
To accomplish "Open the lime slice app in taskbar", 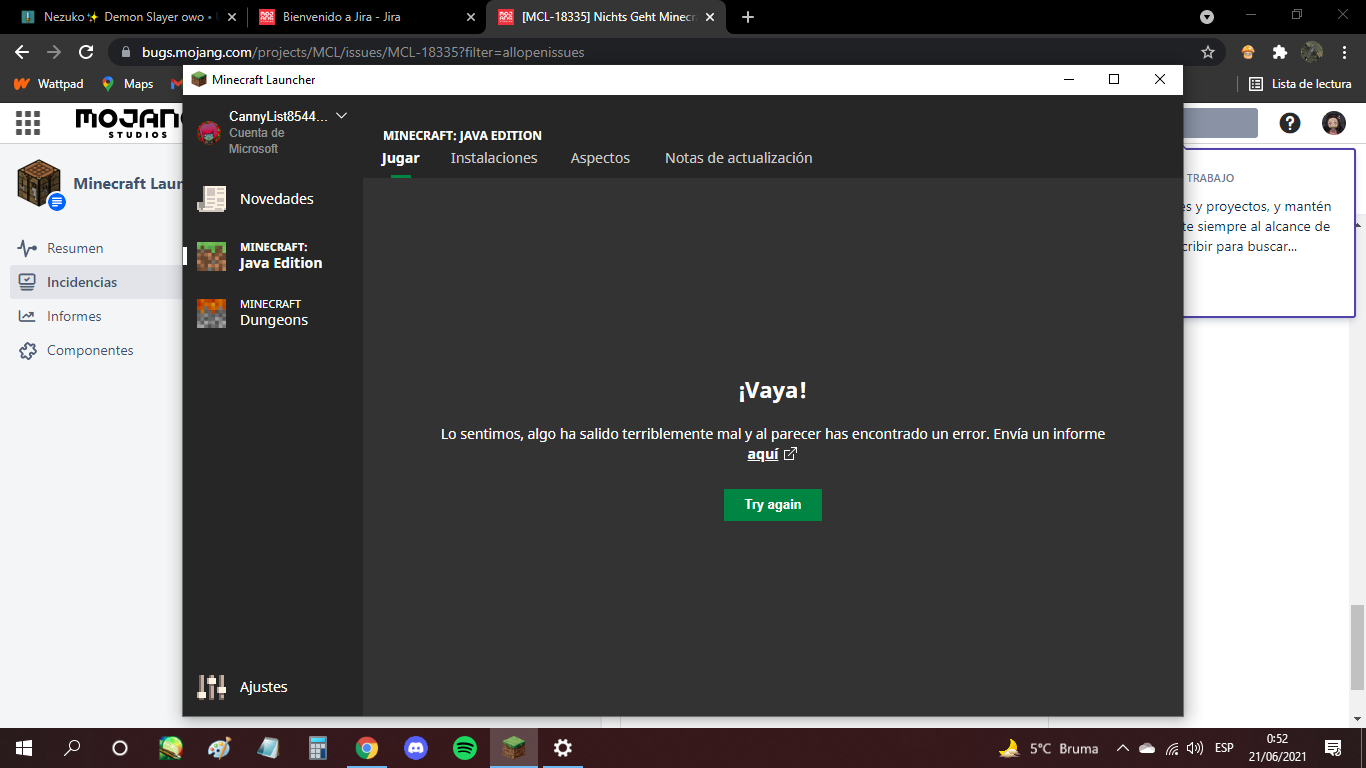I will (170, 747).
